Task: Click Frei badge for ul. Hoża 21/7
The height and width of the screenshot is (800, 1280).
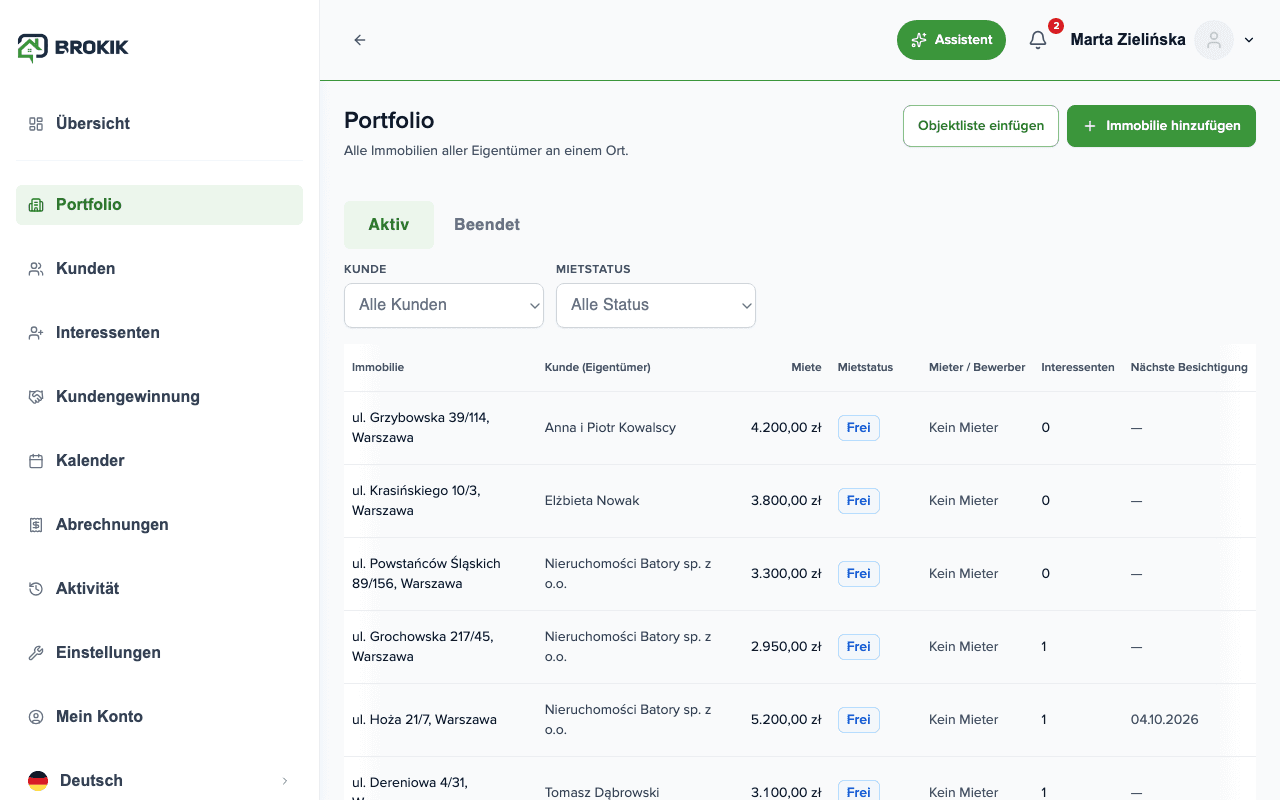Action: [859, 720]
